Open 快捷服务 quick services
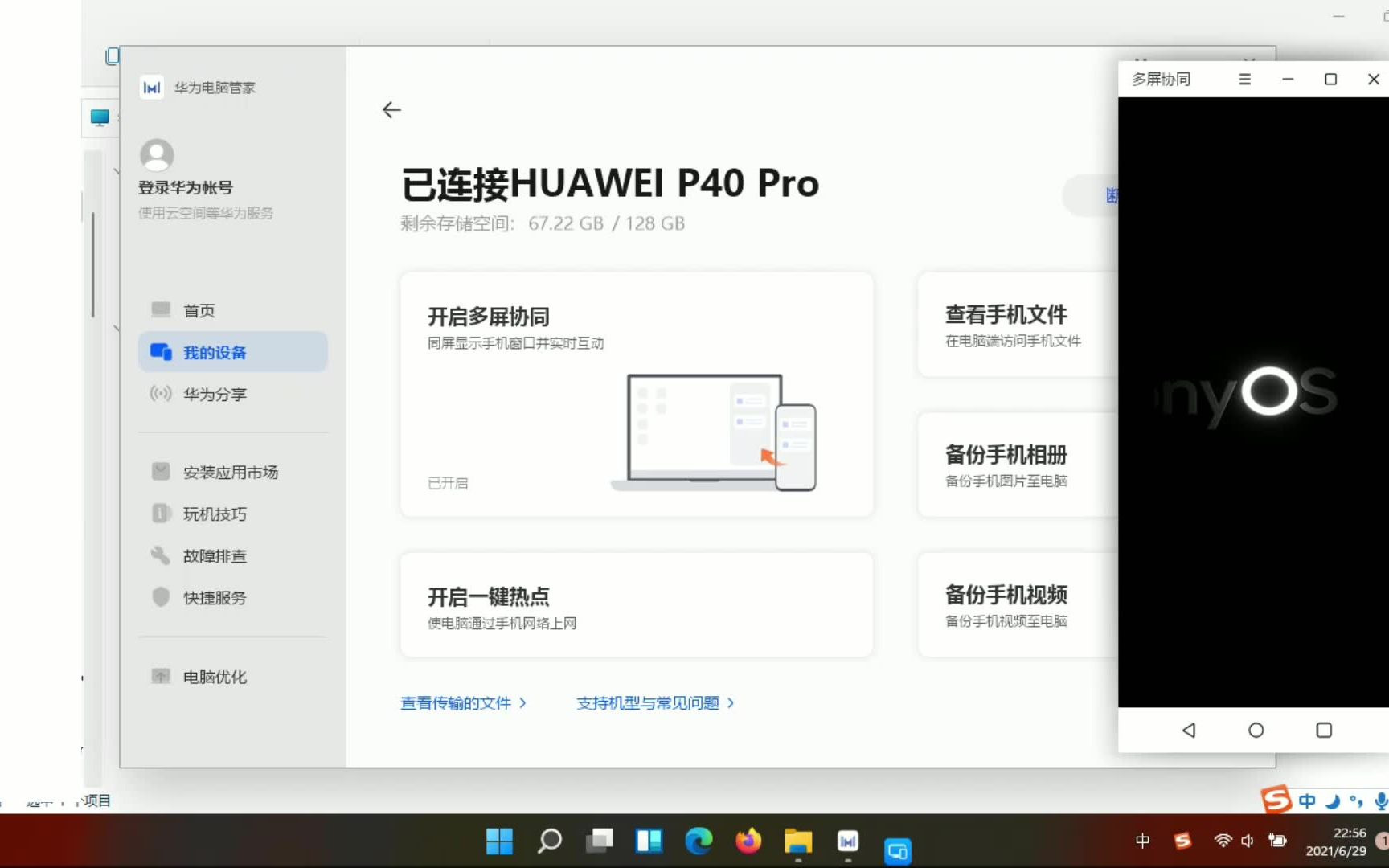 [215, 597]
